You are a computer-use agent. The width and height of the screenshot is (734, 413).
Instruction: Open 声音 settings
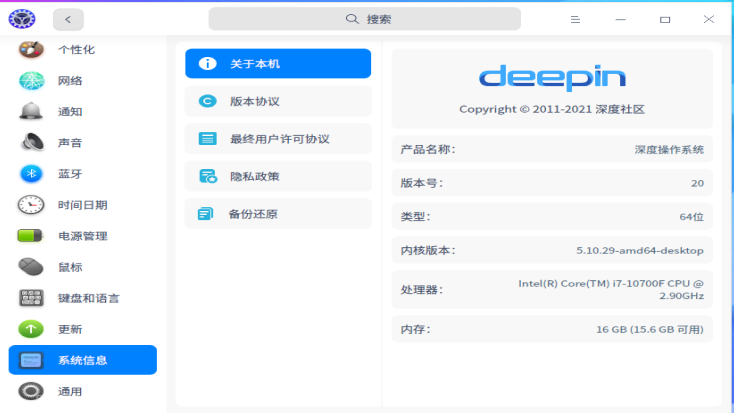tap(83, 142)
